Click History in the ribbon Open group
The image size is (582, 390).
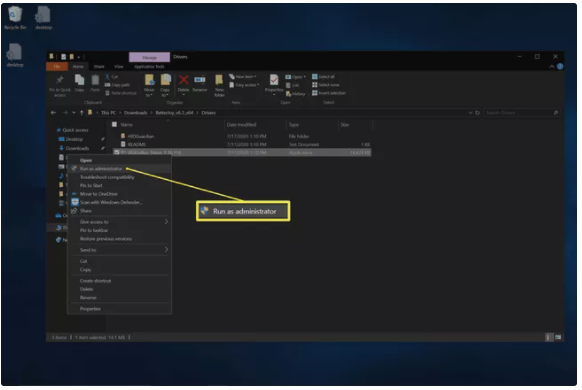(x=295, y=94)
